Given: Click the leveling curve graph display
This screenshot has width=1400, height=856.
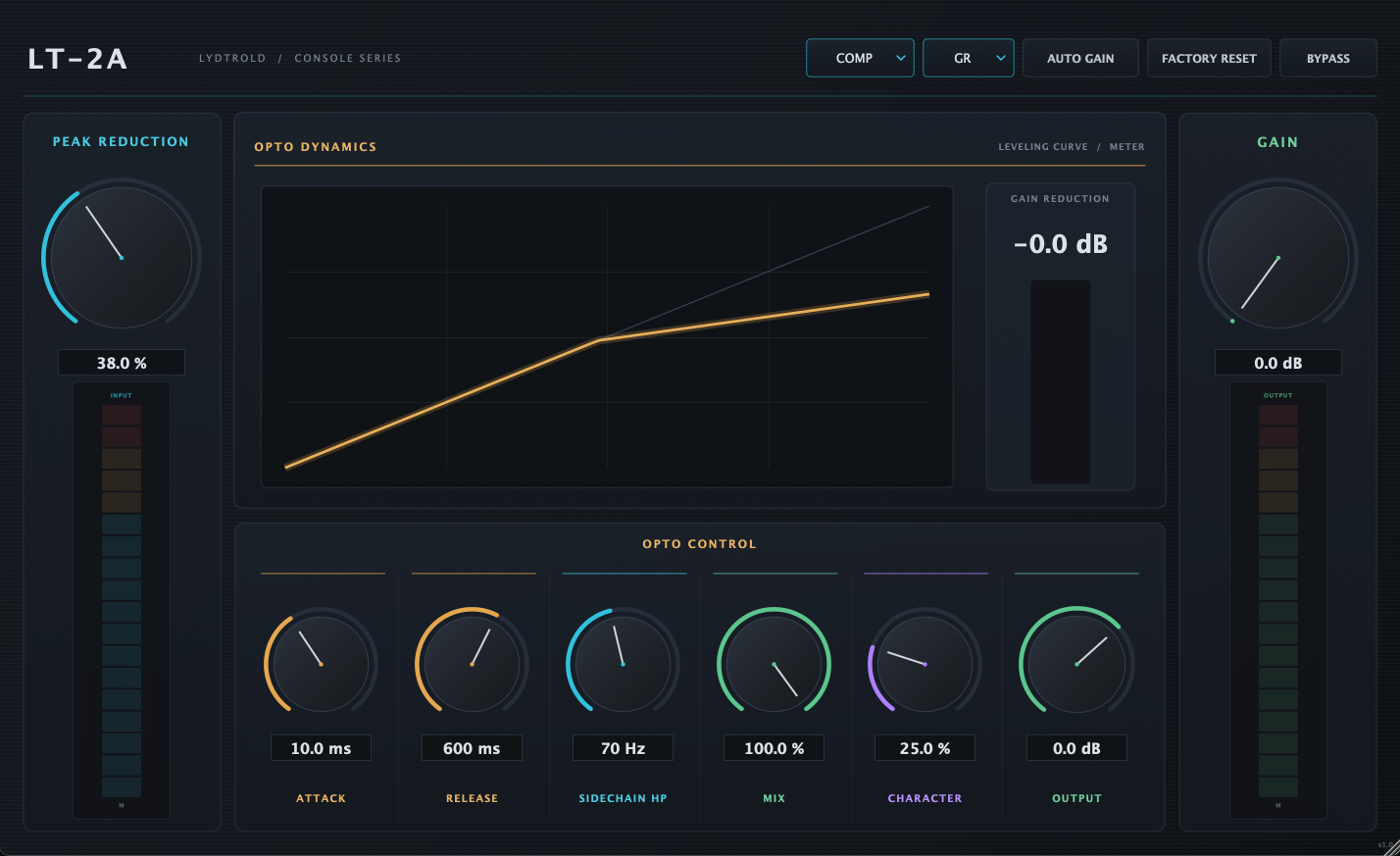Looking at the screenshot, I should tap(607, 336).
